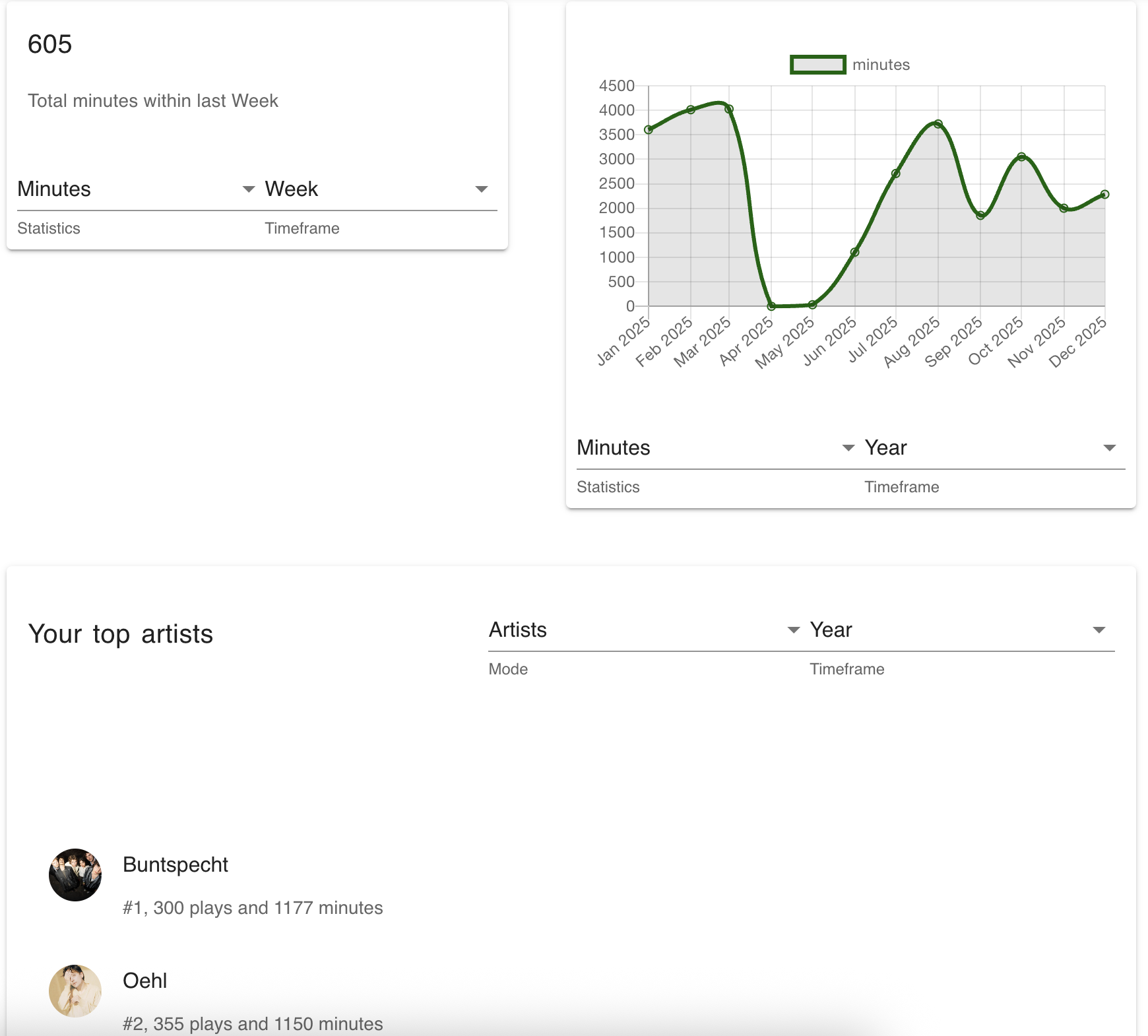Click the minutes legend label text

click(881, 65)
